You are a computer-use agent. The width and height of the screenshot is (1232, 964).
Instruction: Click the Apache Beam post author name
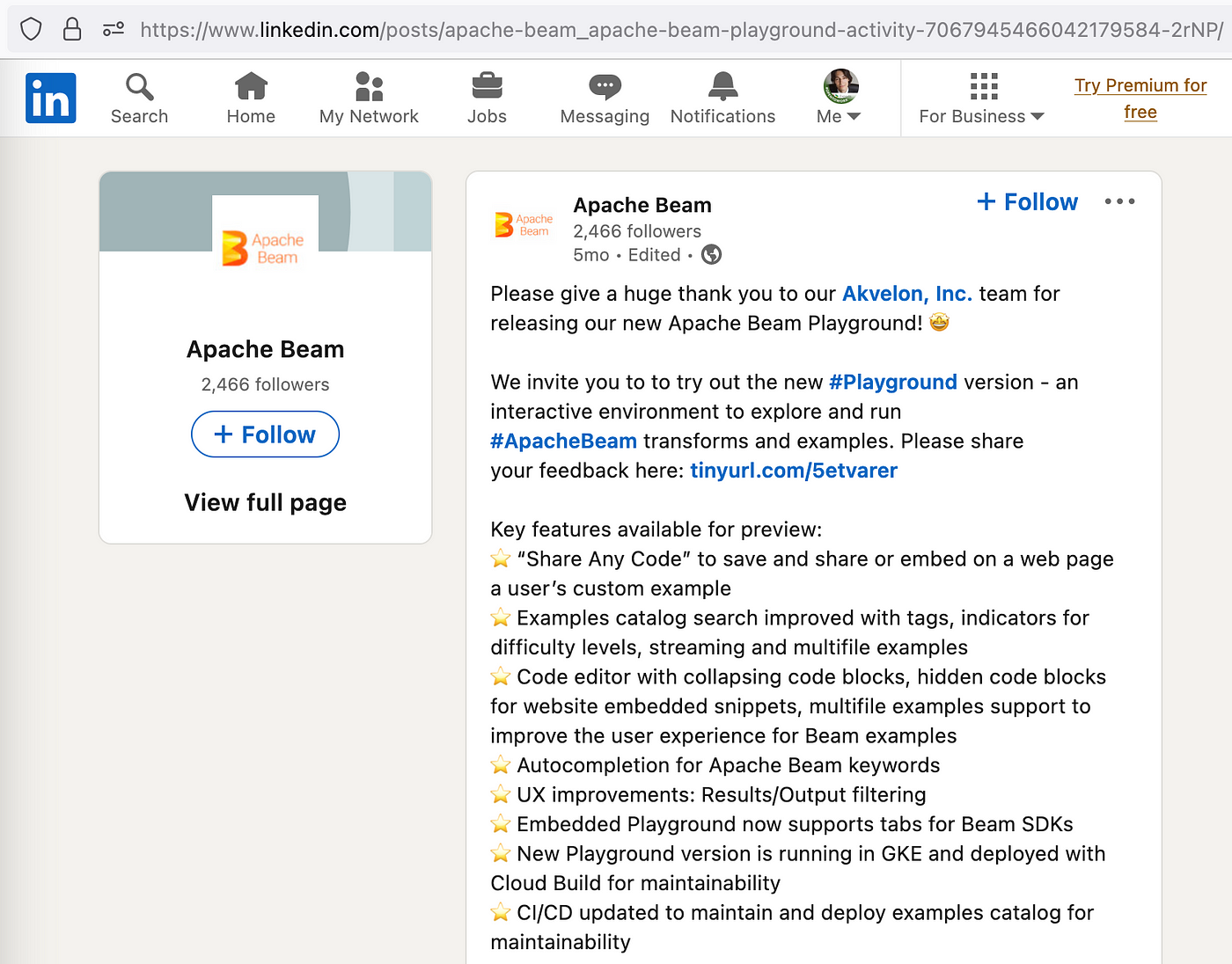(x=642, y=205)
